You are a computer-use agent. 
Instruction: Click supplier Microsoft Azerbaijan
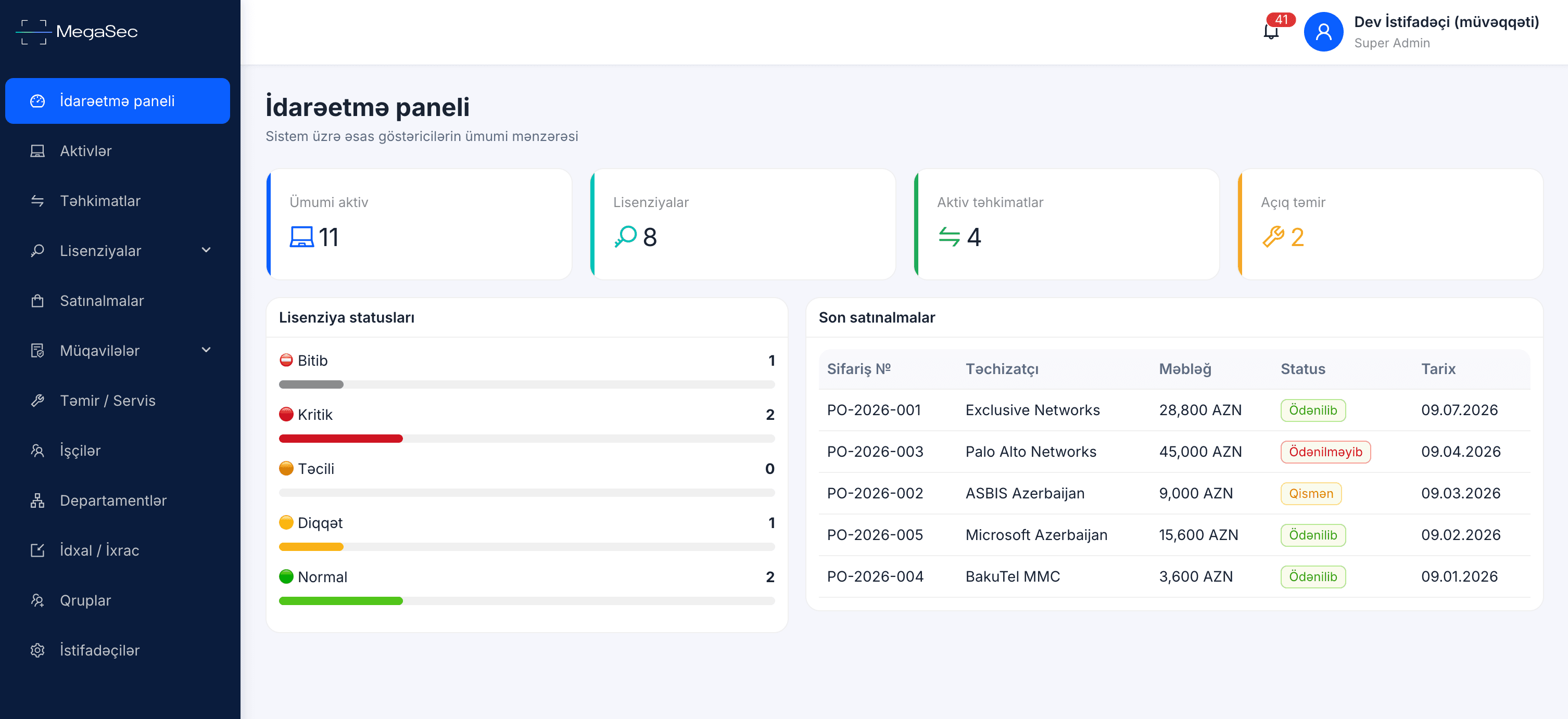pyautogui.click(x=1036, y=535)
